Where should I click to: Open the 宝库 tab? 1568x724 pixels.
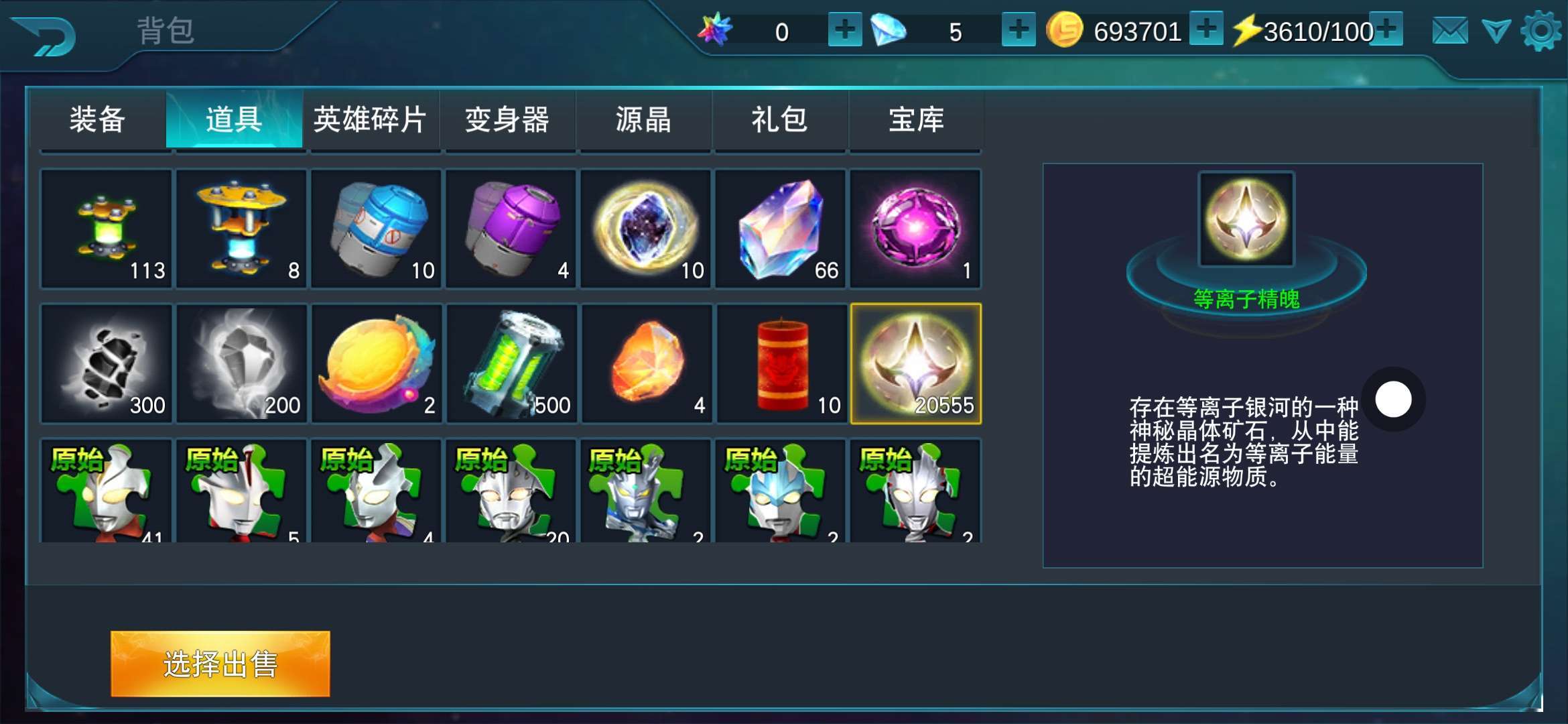pyautogui.click(x=916, y=119)
